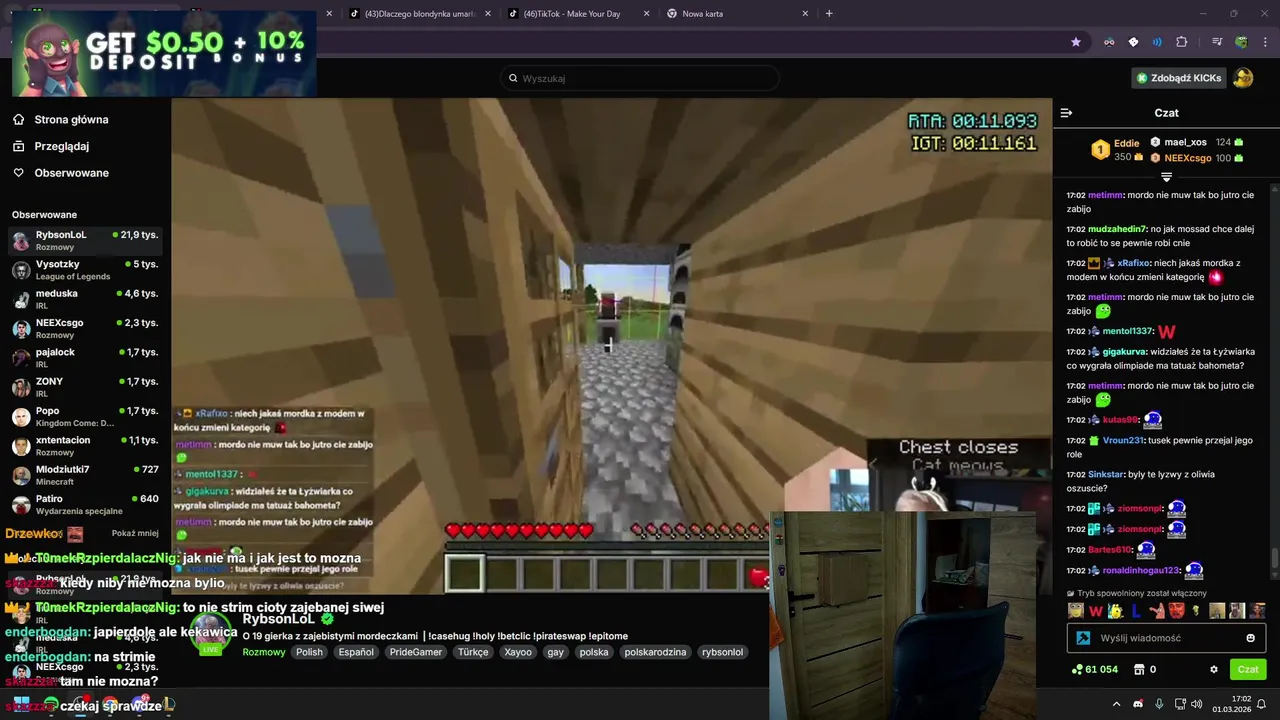Select the polskarodzina stream tag
The width and height of the screenshot is (1280, 720).
[655, 652]
